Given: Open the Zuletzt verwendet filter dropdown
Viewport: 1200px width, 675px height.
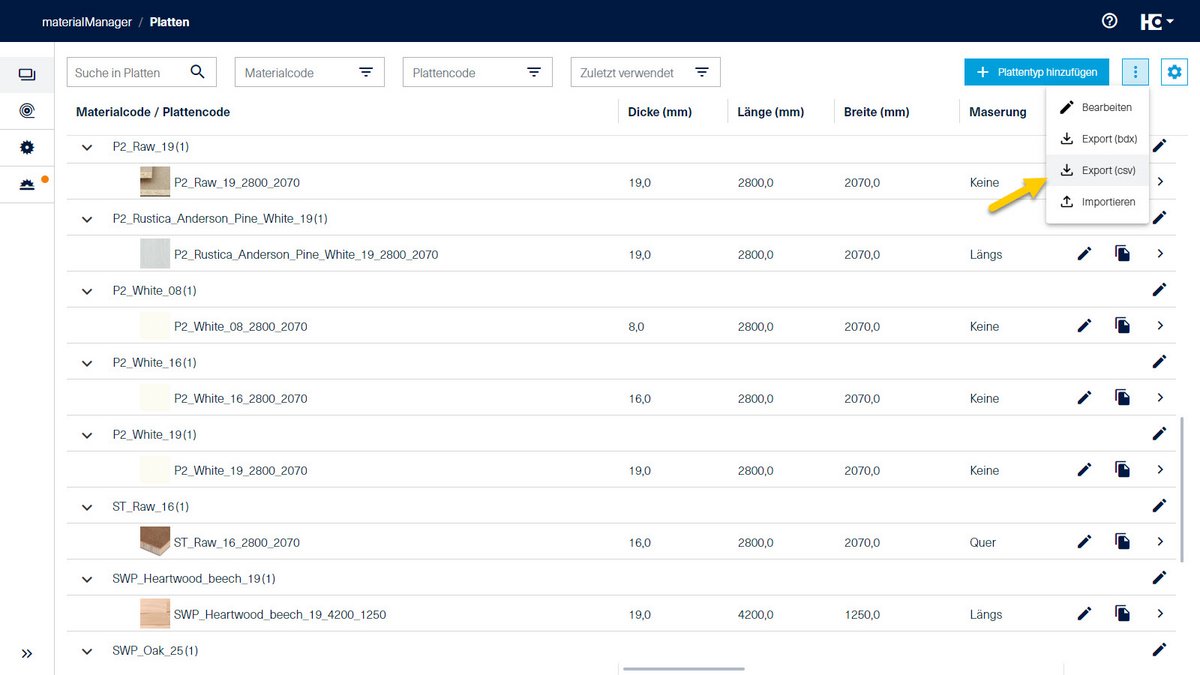Looking at the screenshot, I should click(703, 71).
